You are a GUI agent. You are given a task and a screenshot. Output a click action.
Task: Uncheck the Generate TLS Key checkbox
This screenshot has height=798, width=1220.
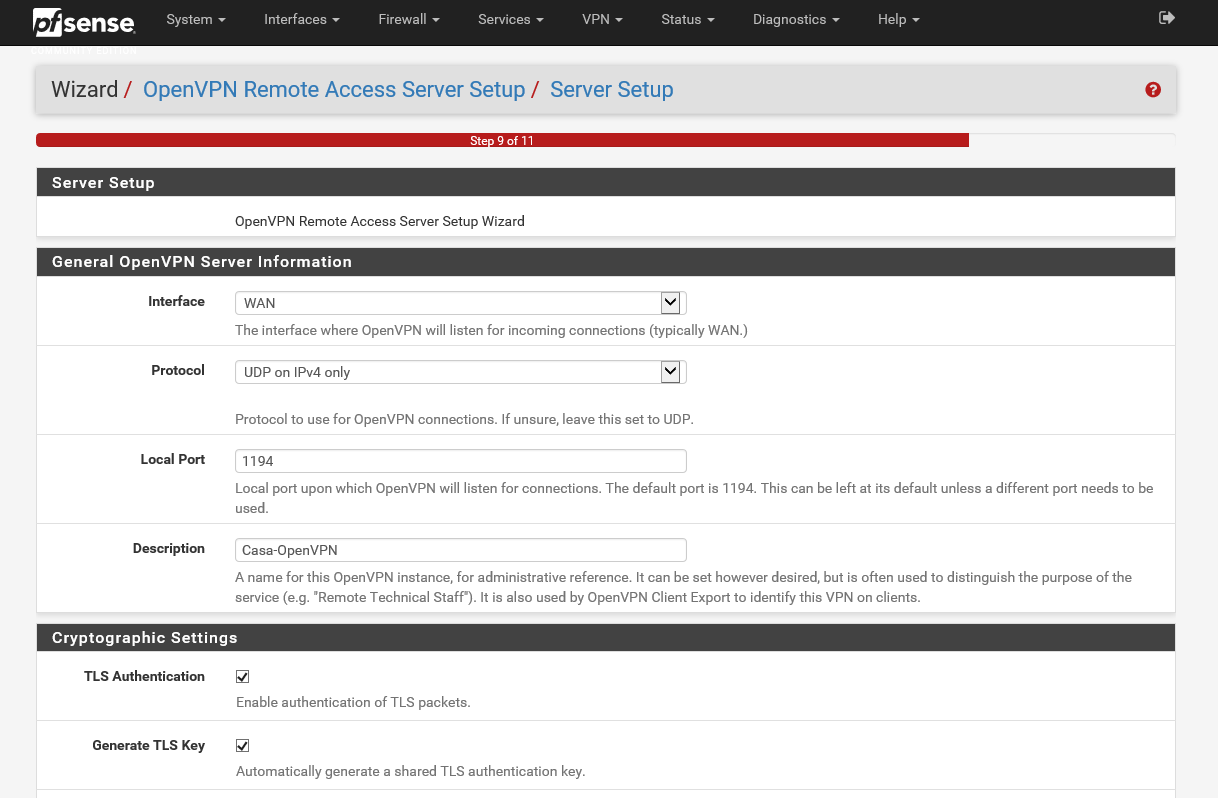(x=242, y=746)
